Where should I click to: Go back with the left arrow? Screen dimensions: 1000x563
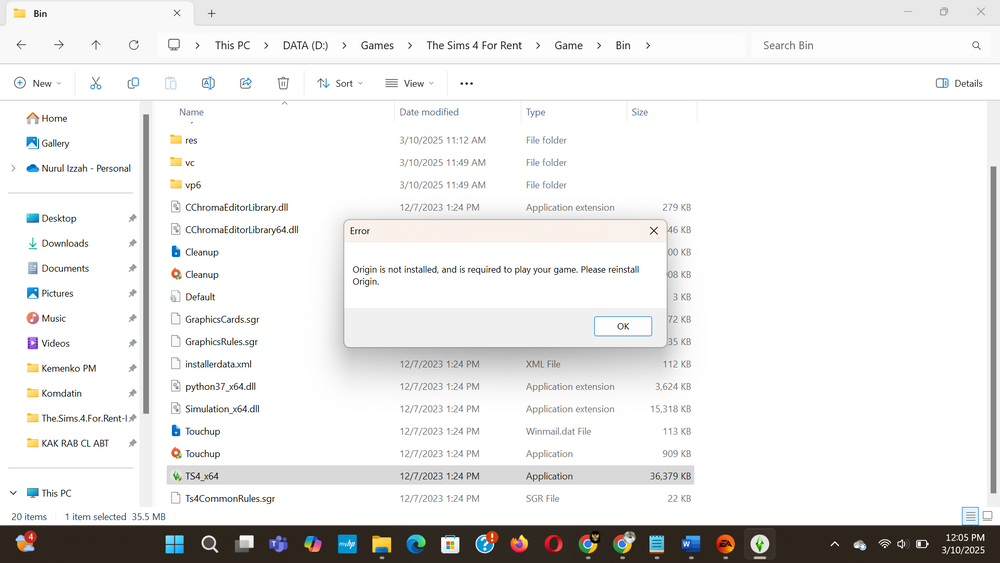(21, 45)
